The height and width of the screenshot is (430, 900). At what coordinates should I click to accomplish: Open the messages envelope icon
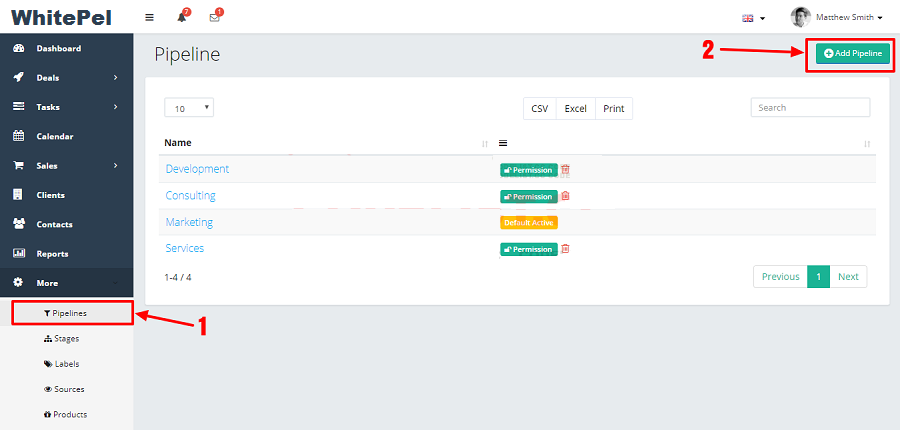click(214, 17)
